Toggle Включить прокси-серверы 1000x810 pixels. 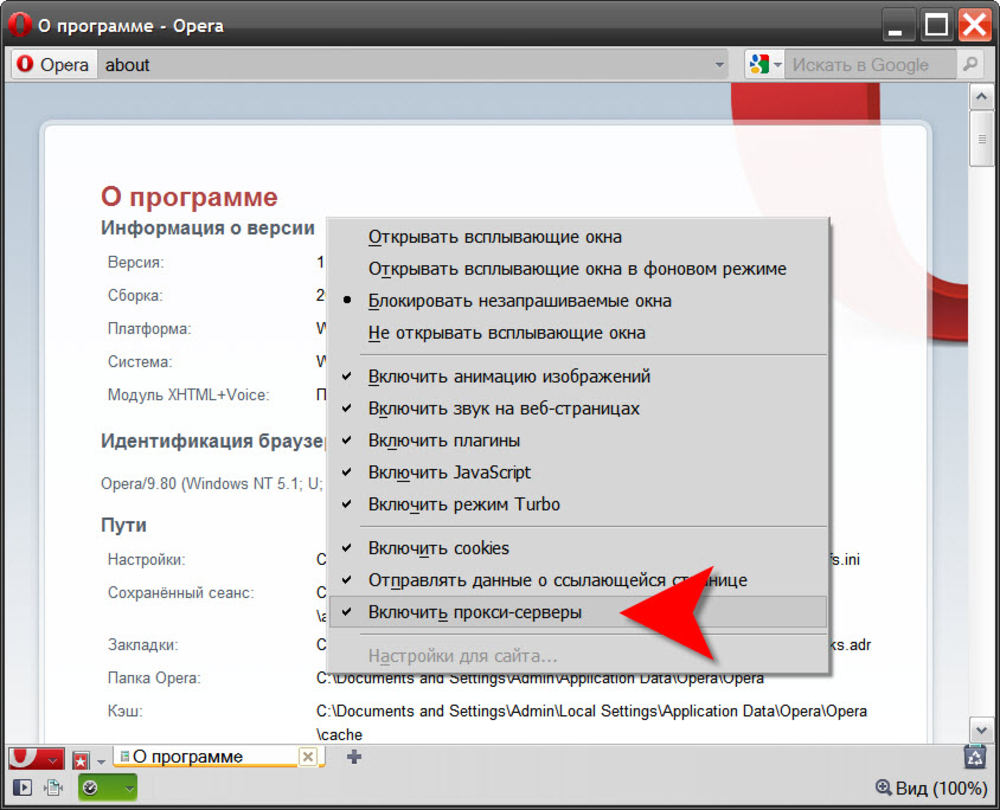(x=578, y=612)
